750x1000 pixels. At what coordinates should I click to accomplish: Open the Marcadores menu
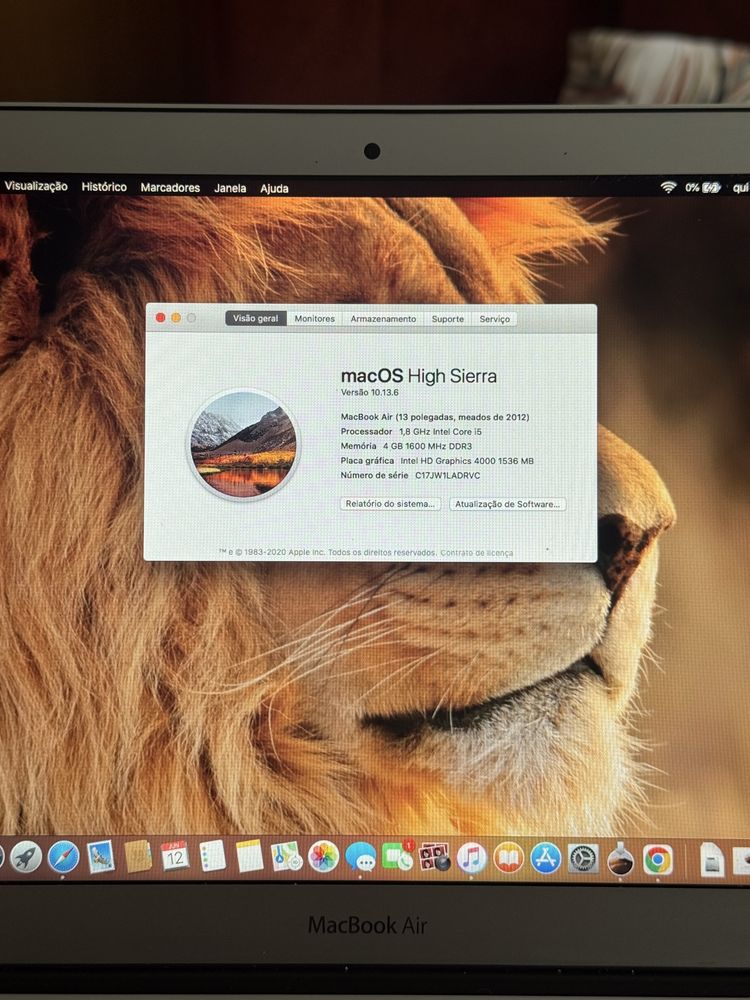(170, 188)
